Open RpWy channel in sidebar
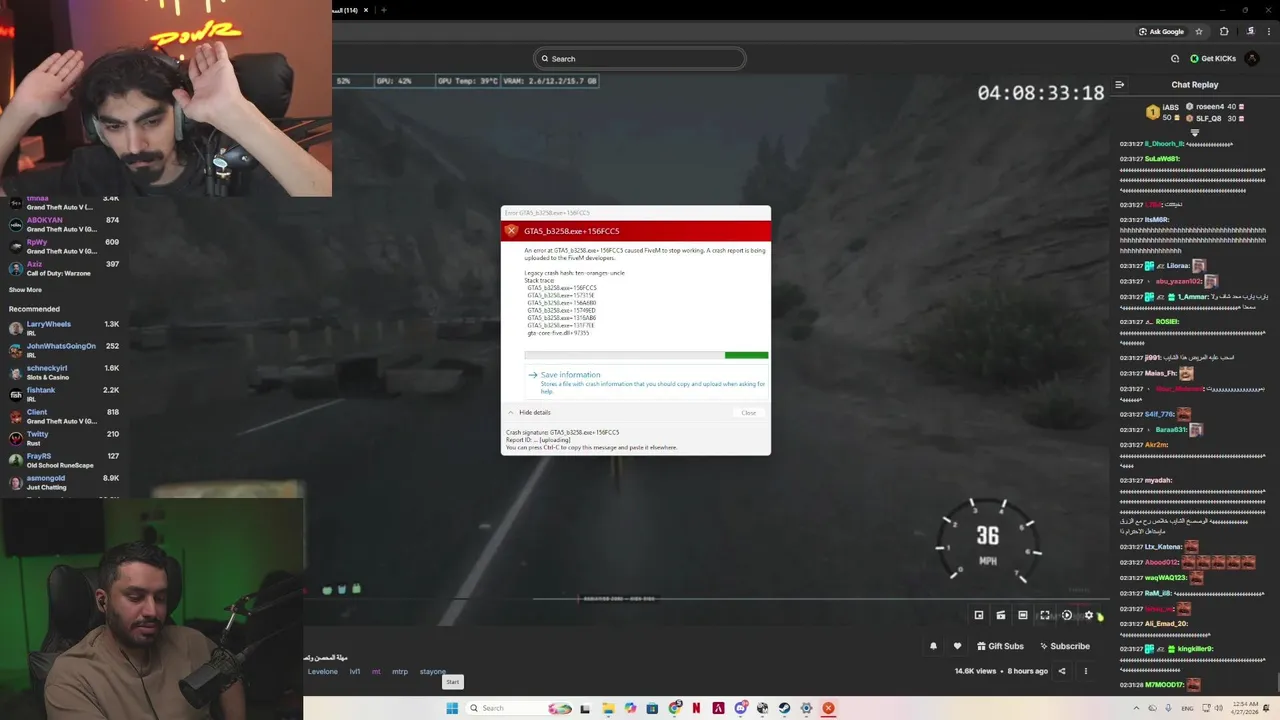This screenshot has width=1280, height=720. pyautogui.click(x=64, y=246)
